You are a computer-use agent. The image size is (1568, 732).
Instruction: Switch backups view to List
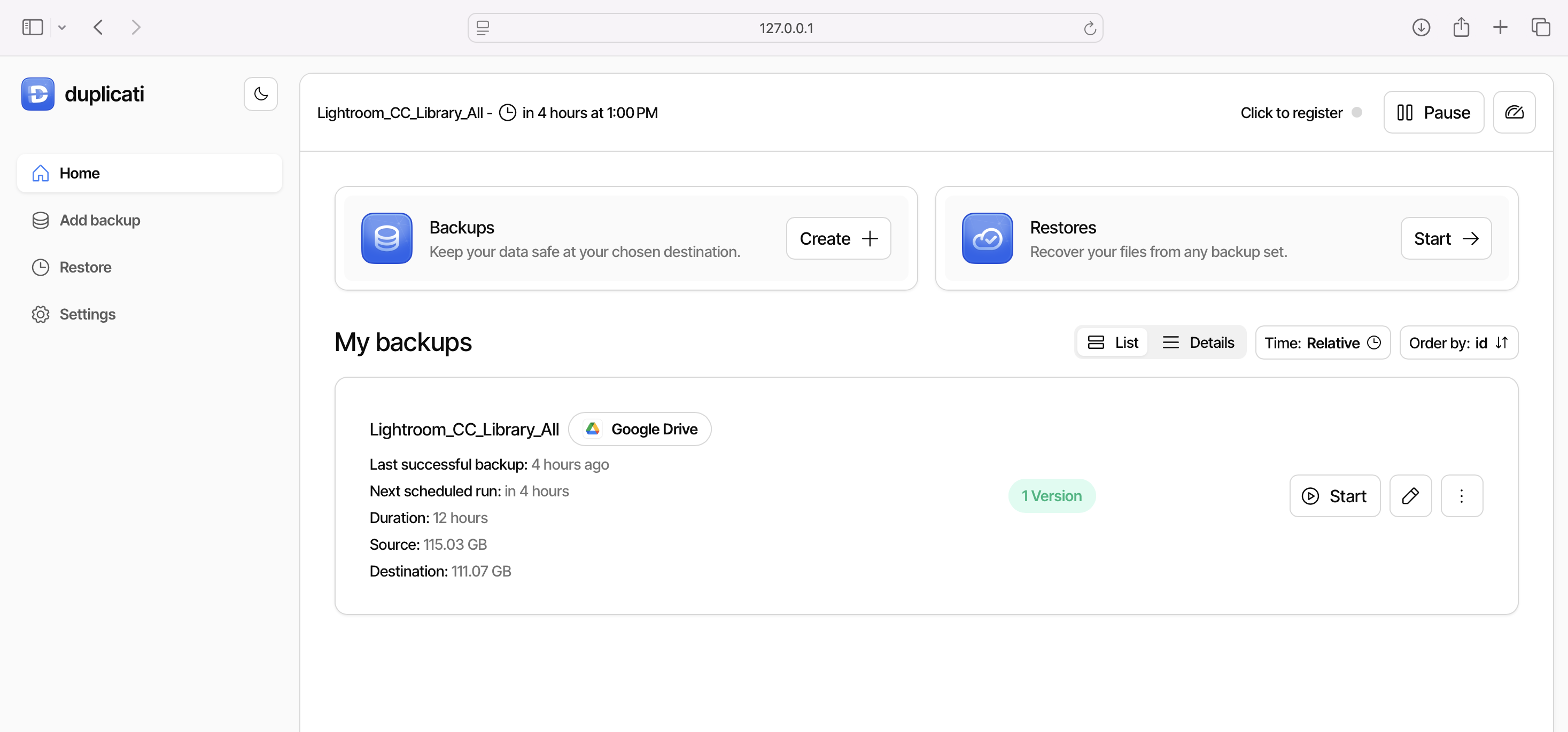click(x=1112, y=342)
